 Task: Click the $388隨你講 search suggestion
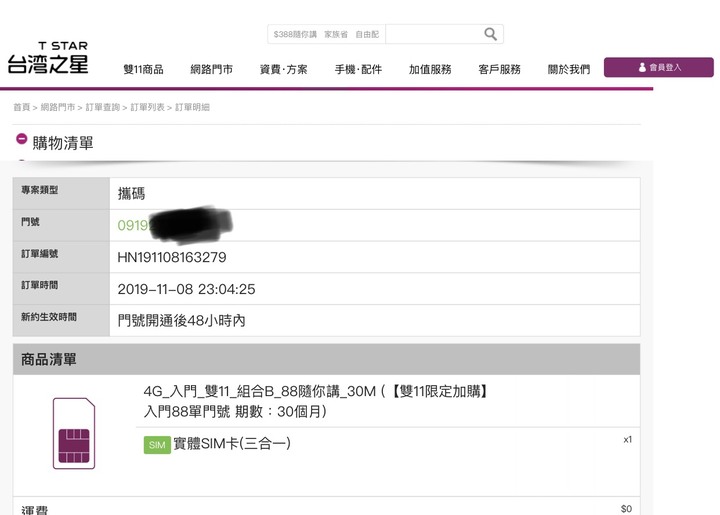[295, 34]
